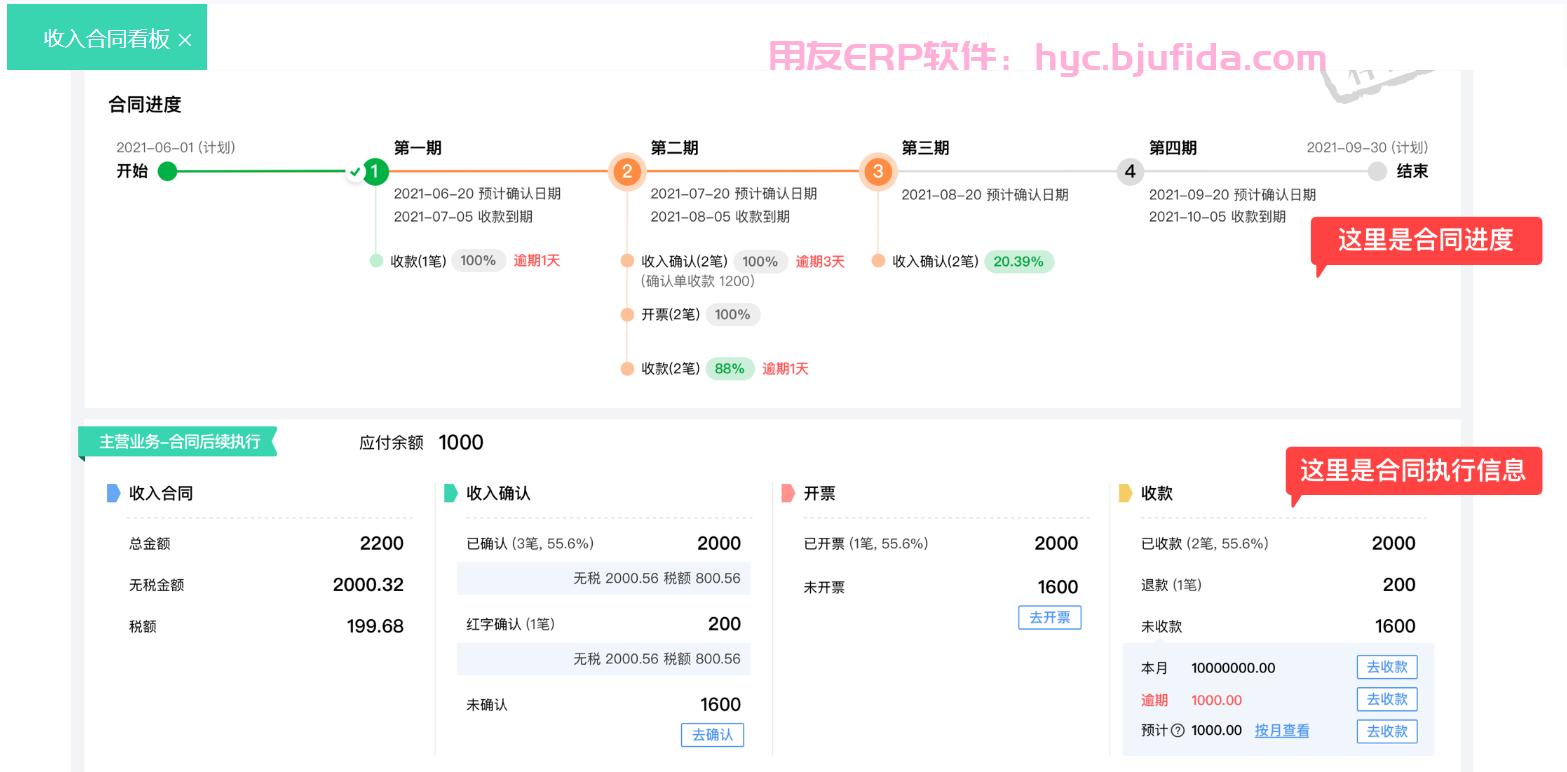Click the 税额 value 199.68
The width and height of the screenshot is (1567, 772).
[x=375, y=626]
